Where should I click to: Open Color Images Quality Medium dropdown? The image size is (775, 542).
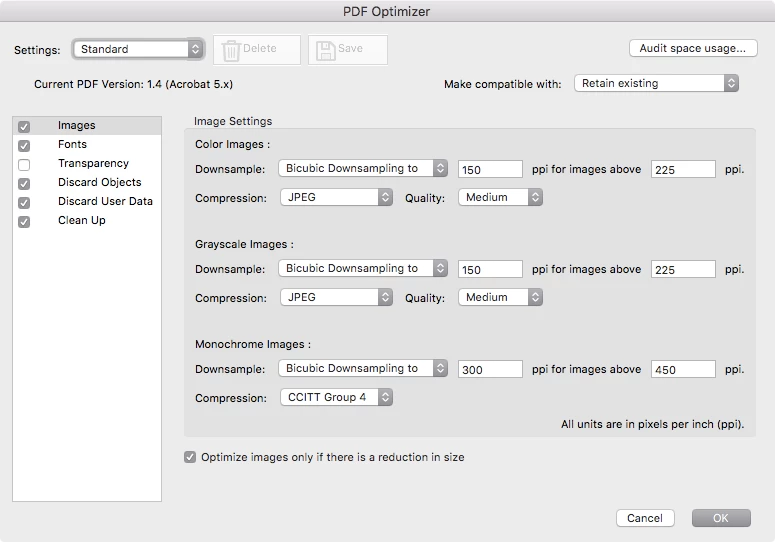(x=501, y=197)
